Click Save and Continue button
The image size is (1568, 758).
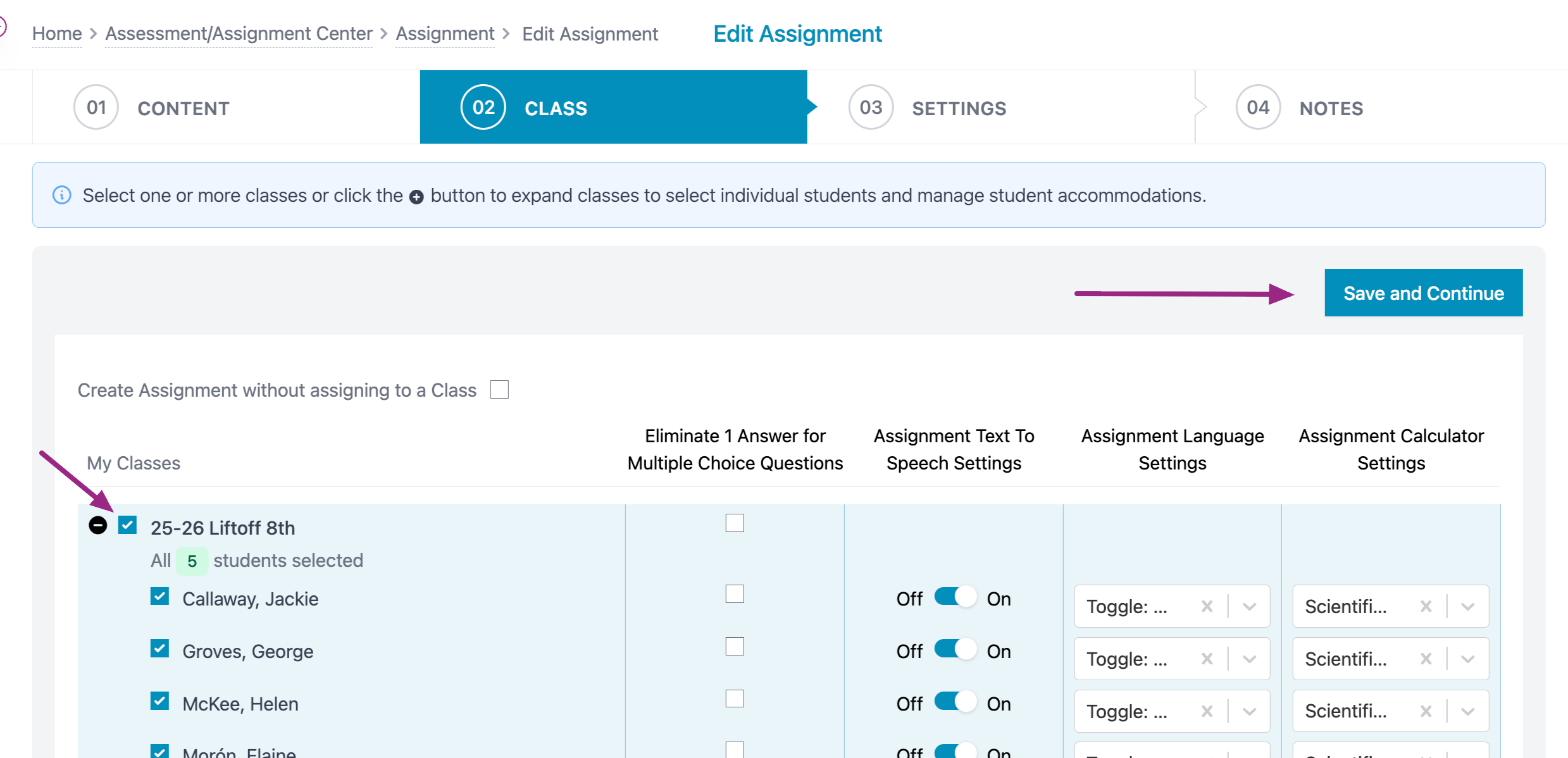coord(1423,293)
